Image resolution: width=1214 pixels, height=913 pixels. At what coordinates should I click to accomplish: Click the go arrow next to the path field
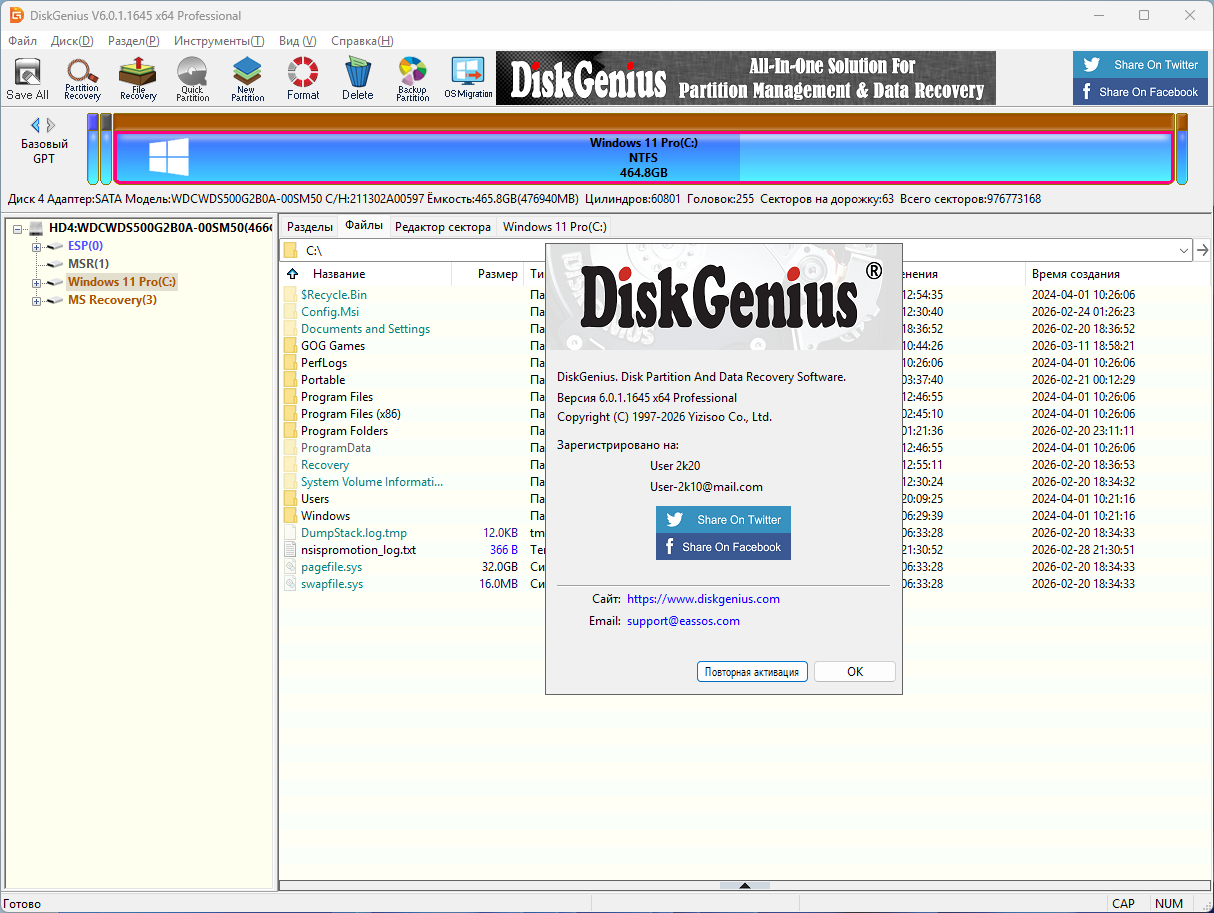1203,250
